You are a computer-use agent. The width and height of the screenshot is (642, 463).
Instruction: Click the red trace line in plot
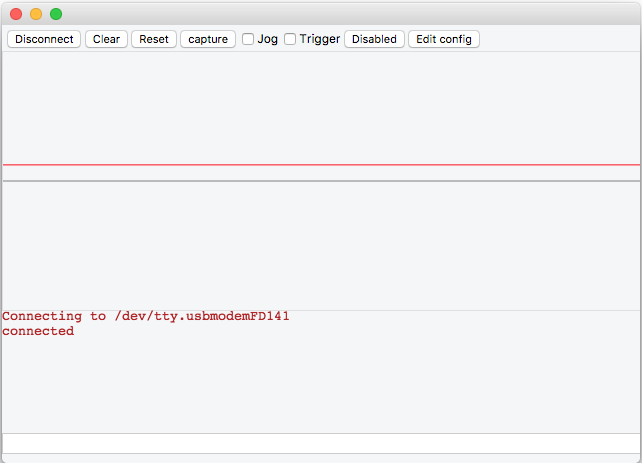point(321,165)
